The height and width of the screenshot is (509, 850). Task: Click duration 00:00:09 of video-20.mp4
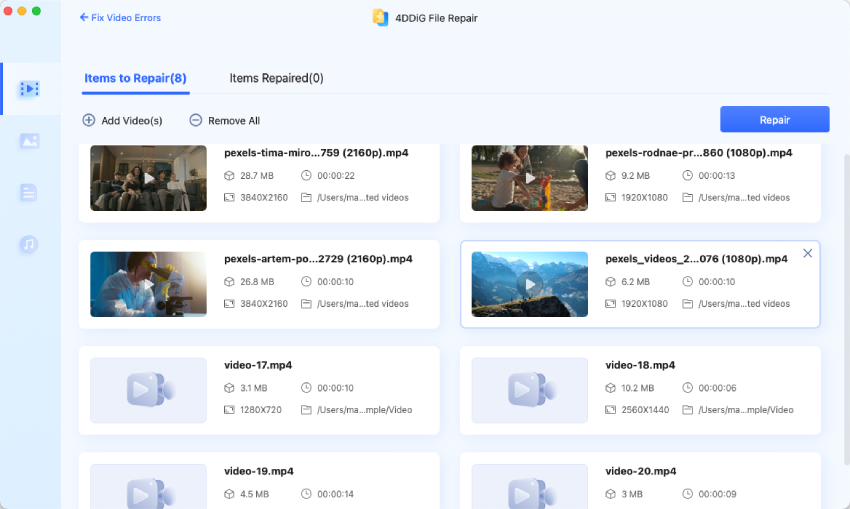pos(717,494)
